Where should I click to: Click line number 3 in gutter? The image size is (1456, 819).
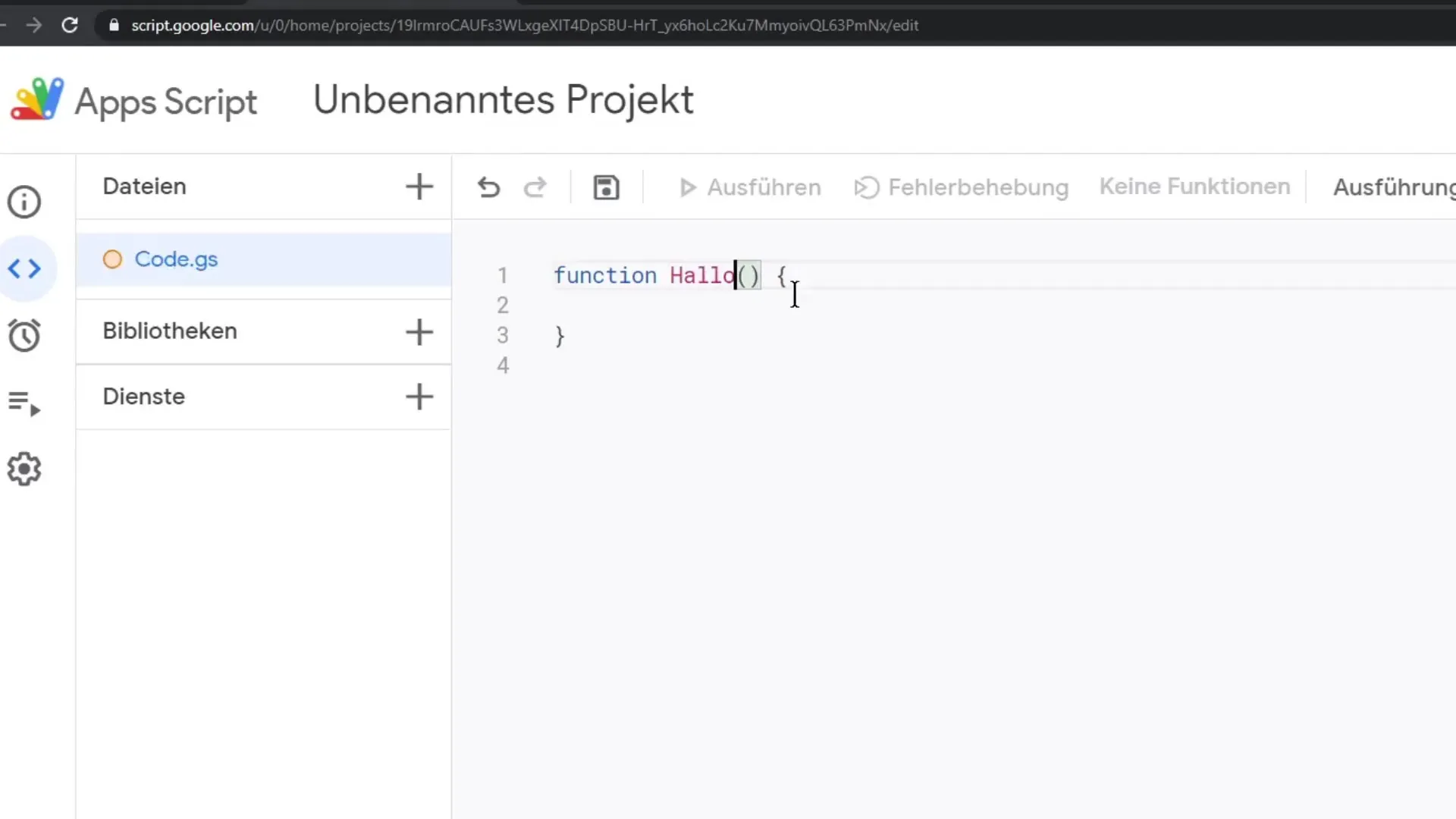point(503,335)
